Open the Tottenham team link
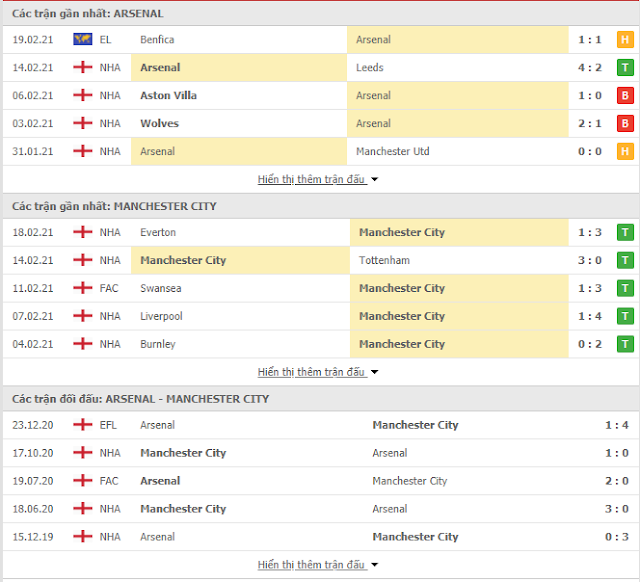640x582 pixels. click(384, 260)
